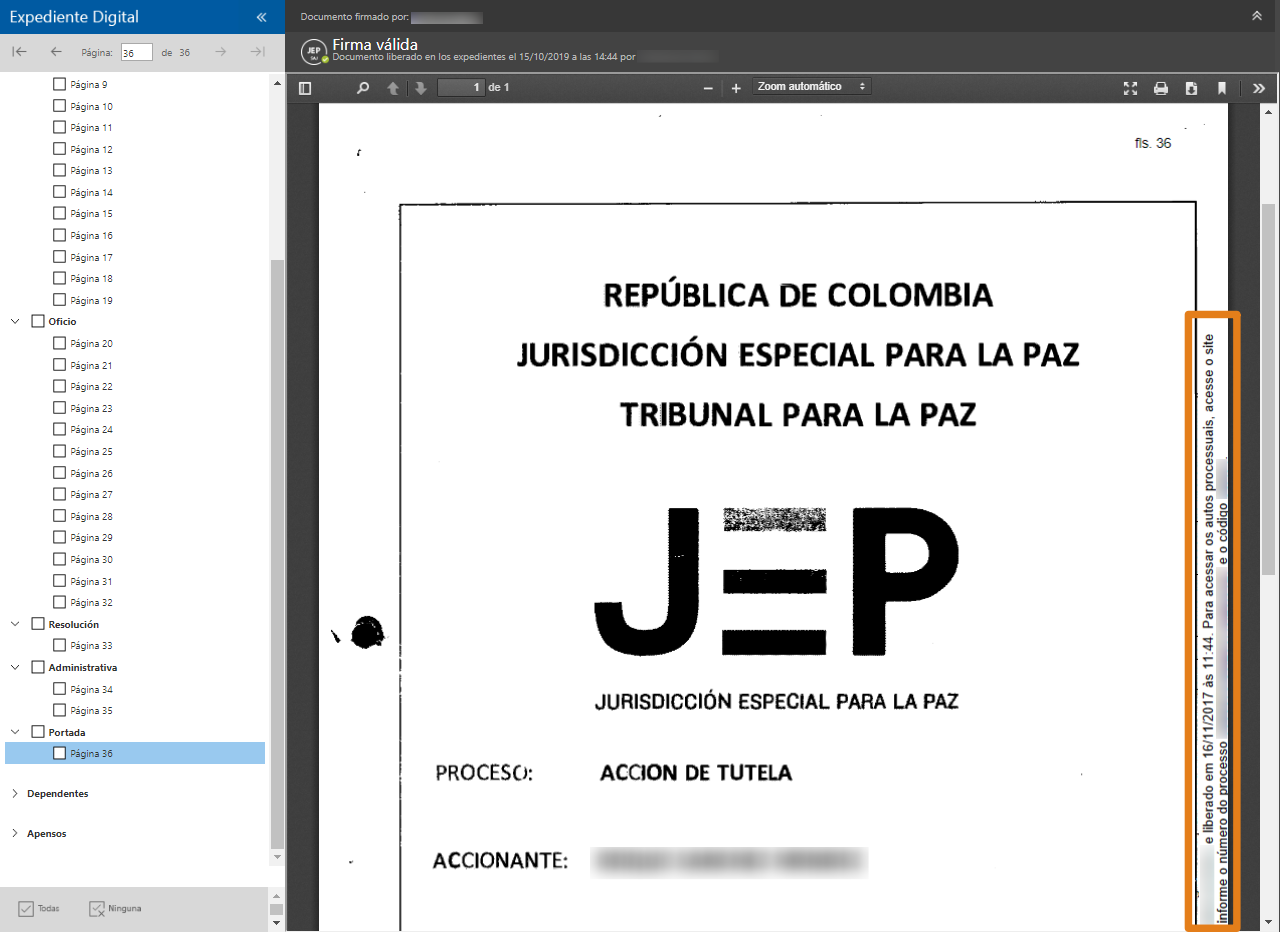The height and width of the screenshot is (932, 1280).
Task: Go to first page arrow
Action: coord(19,52)
